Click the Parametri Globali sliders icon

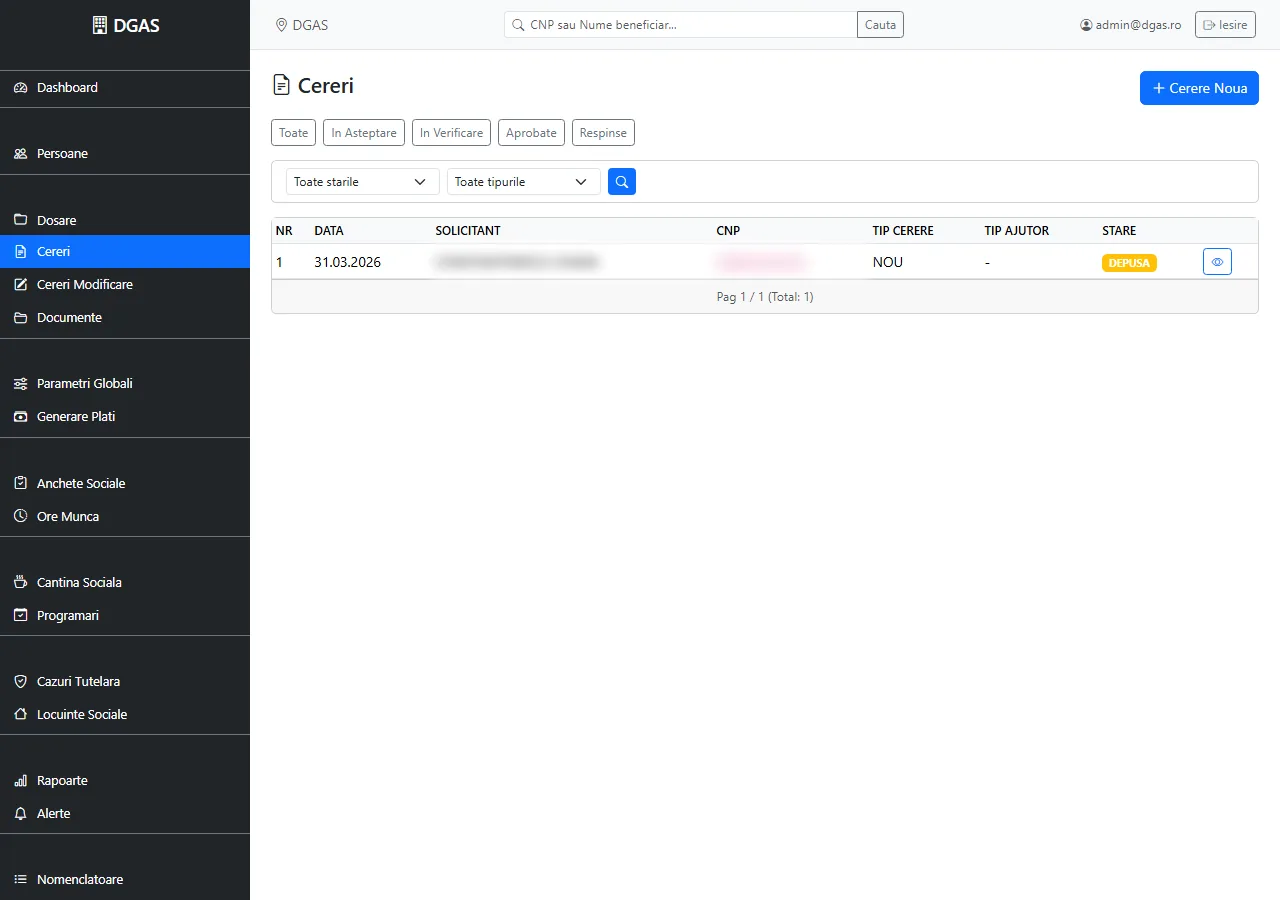[20, 384]
